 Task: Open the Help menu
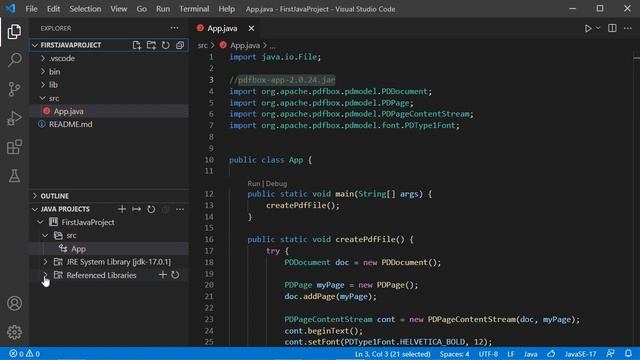(227, 9)
